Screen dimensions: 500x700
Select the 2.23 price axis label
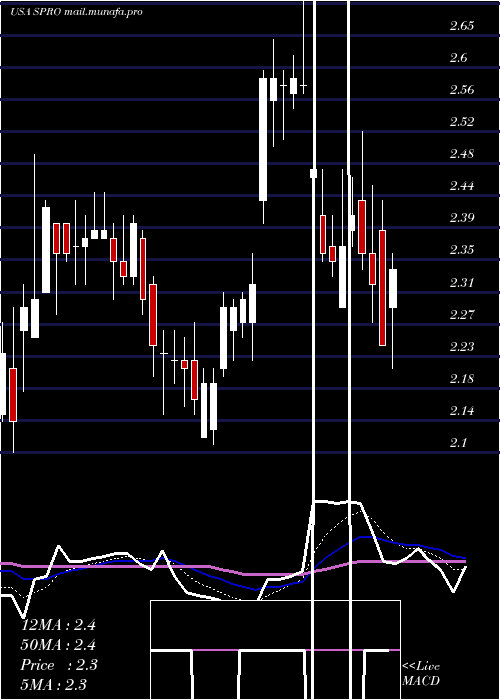point(462,346)
